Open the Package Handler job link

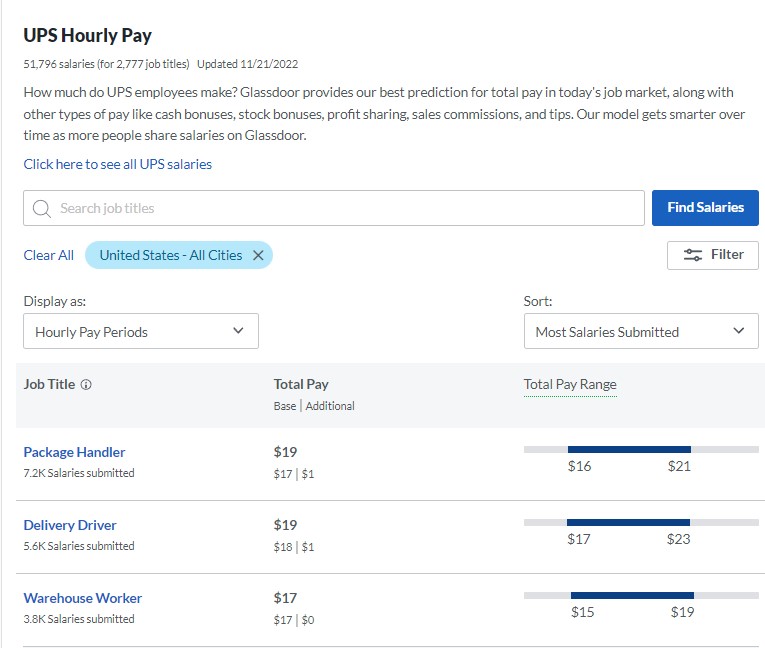click(74, 452)
